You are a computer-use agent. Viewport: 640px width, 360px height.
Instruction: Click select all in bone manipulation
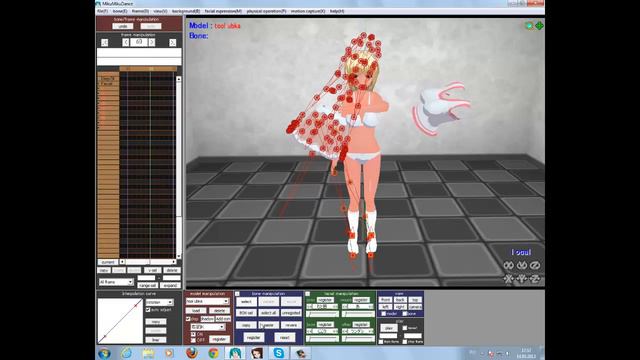[x=269, y=313]
